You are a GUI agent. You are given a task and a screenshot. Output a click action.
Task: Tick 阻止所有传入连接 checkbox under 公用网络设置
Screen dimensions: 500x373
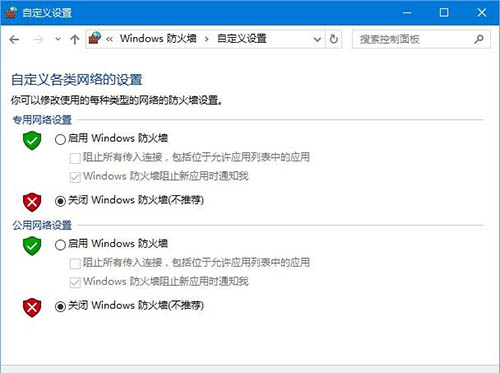(x=75, y=263)
